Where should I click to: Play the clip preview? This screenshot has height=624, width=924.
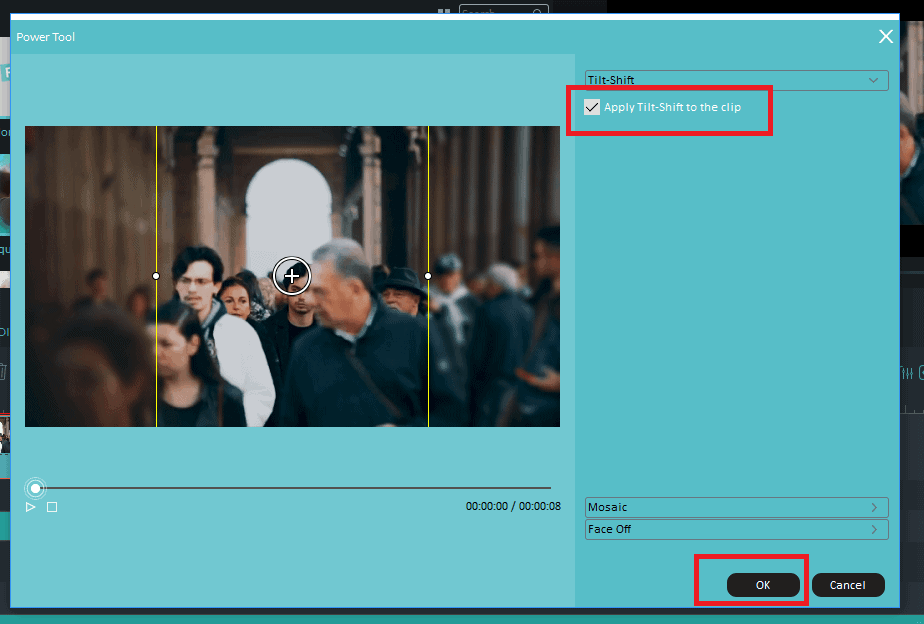(31, 507)
